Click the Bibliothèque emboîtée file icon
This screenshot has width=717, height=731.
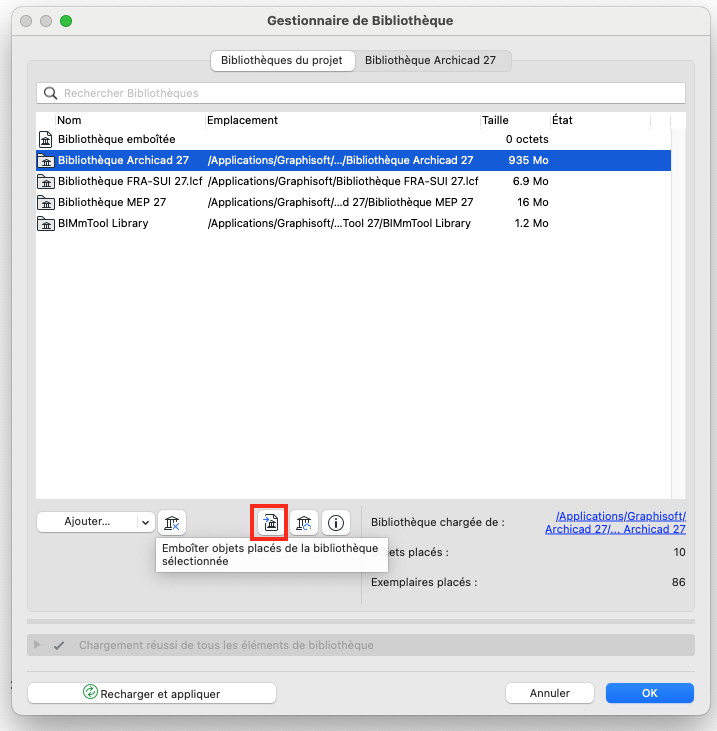(x=46, y=139)
